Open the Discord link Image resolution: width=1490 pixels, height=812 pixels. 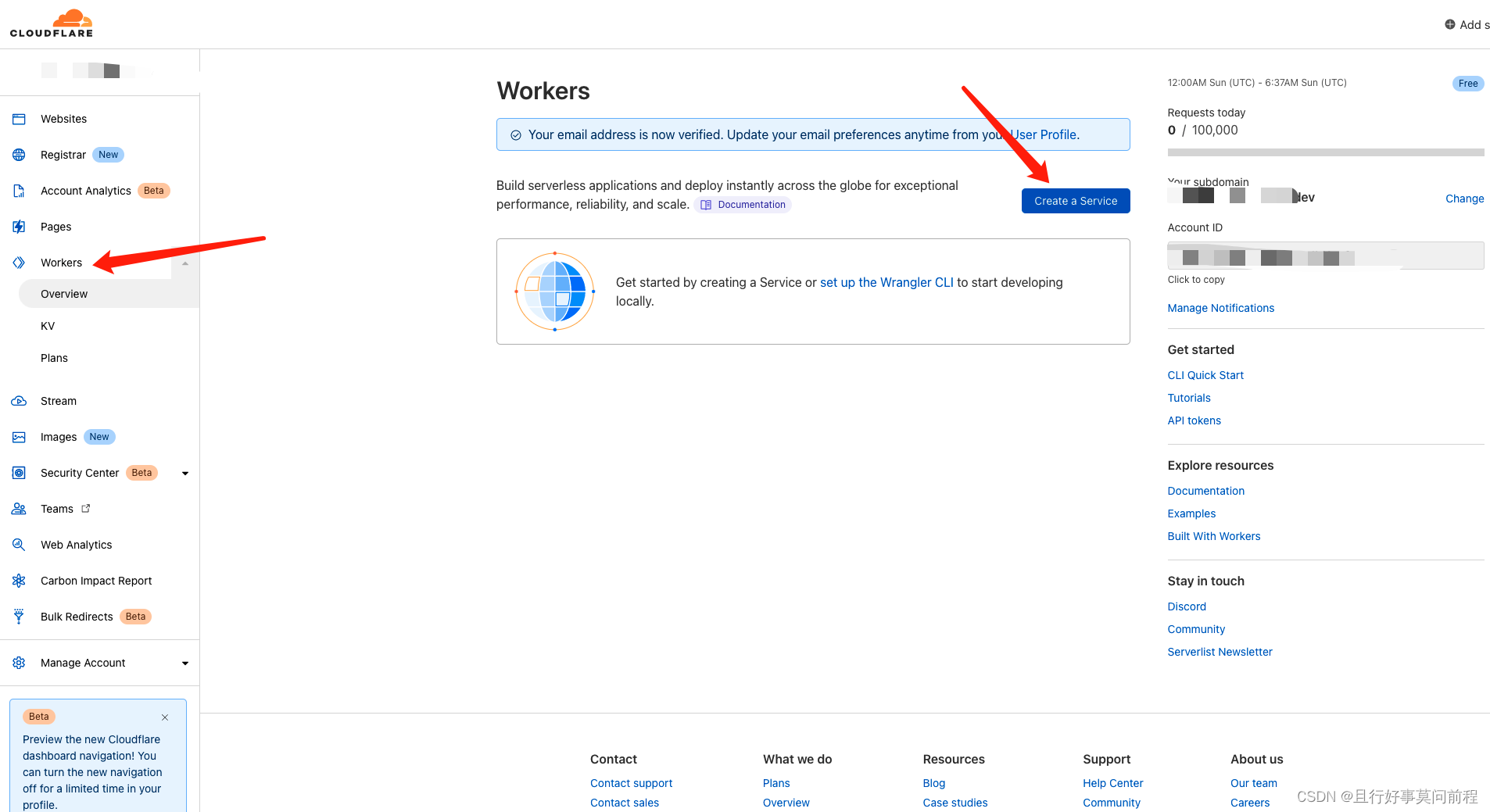coord(1187,606)
